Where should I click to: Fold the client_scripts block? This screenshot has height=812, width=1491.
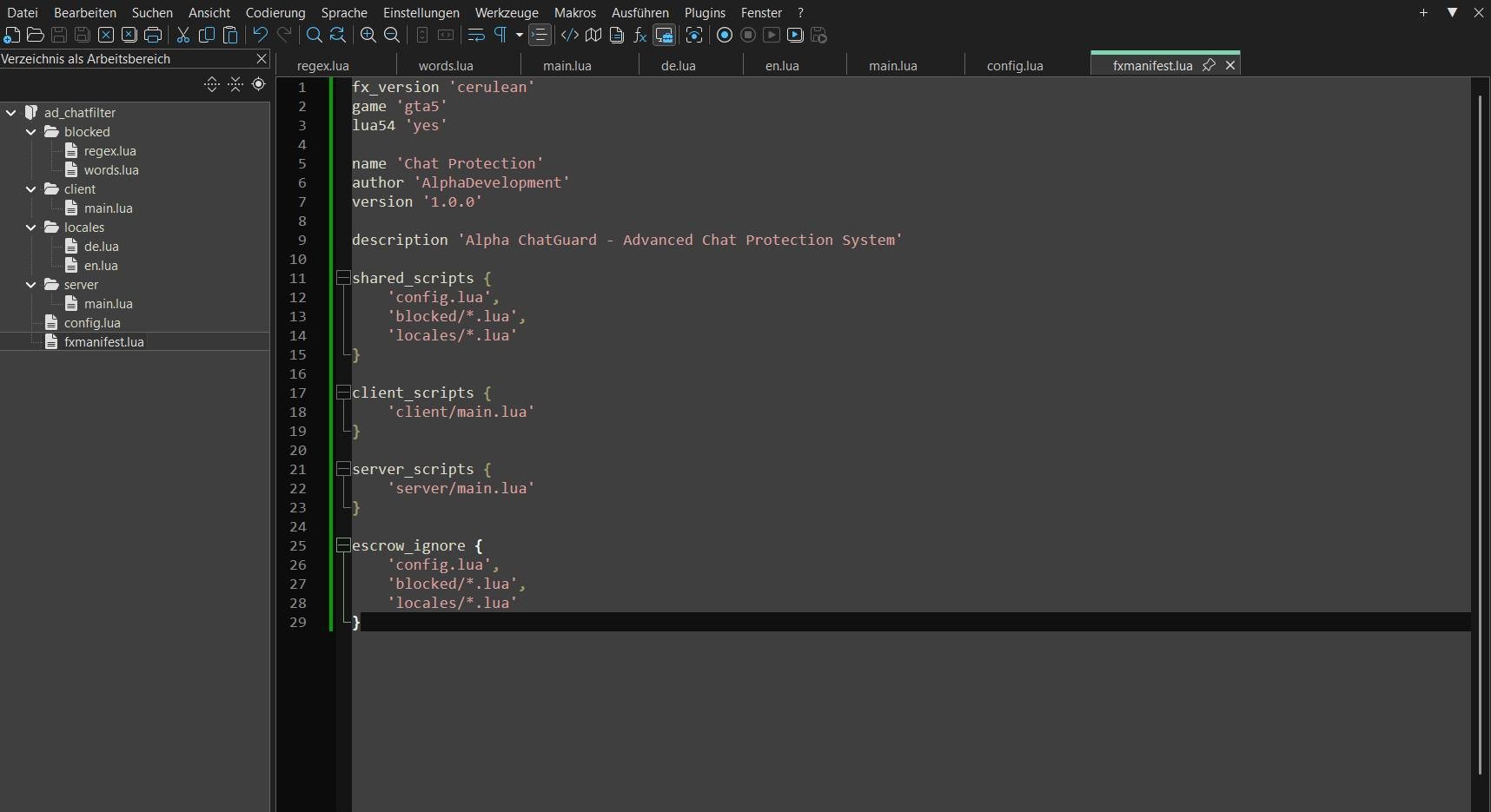pos(343,393)
